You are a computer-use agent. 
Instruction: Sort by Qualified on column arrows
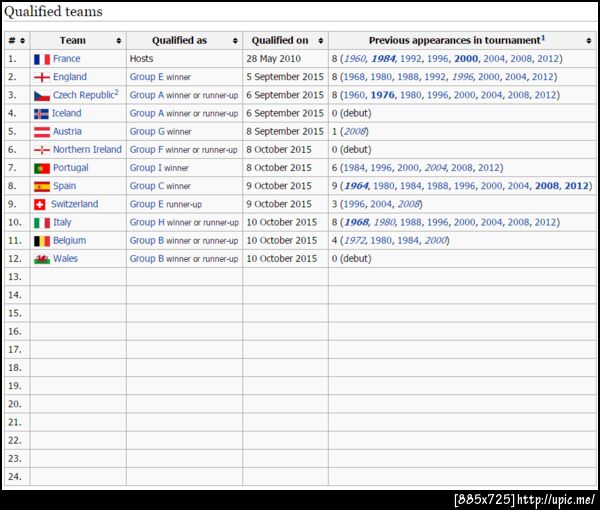(x=321, y=41)
